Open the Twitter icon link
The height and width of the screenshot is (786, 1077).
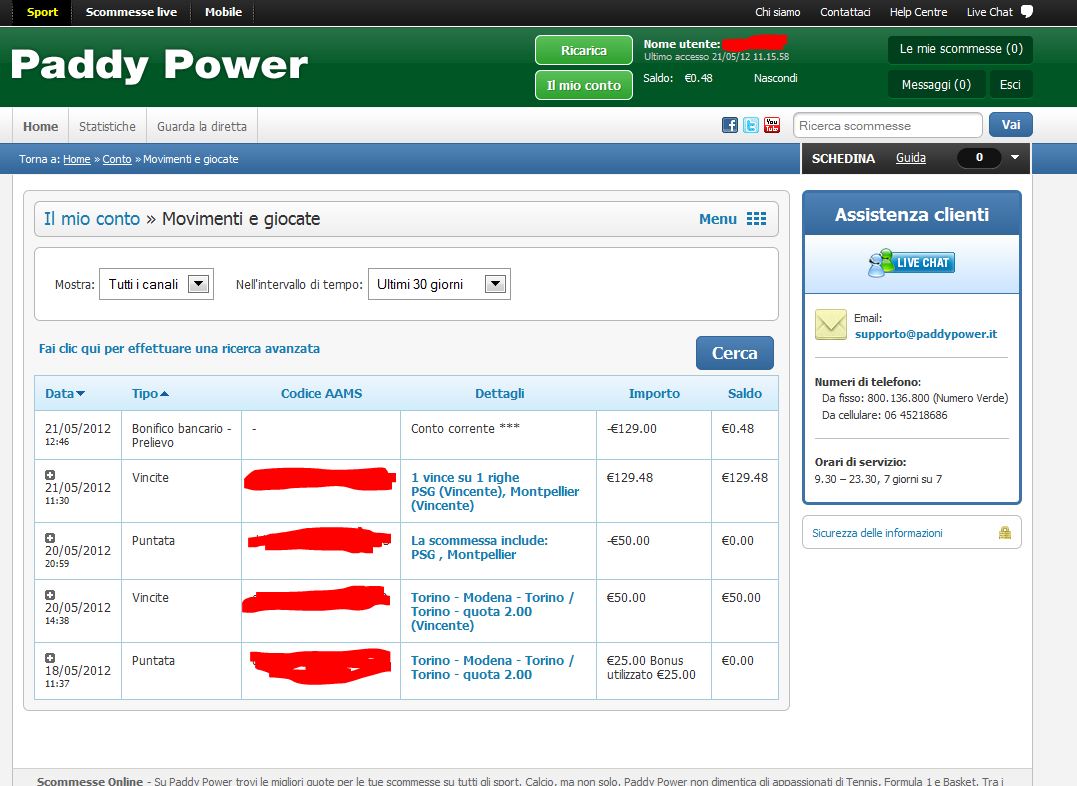[x=751, y=125]
